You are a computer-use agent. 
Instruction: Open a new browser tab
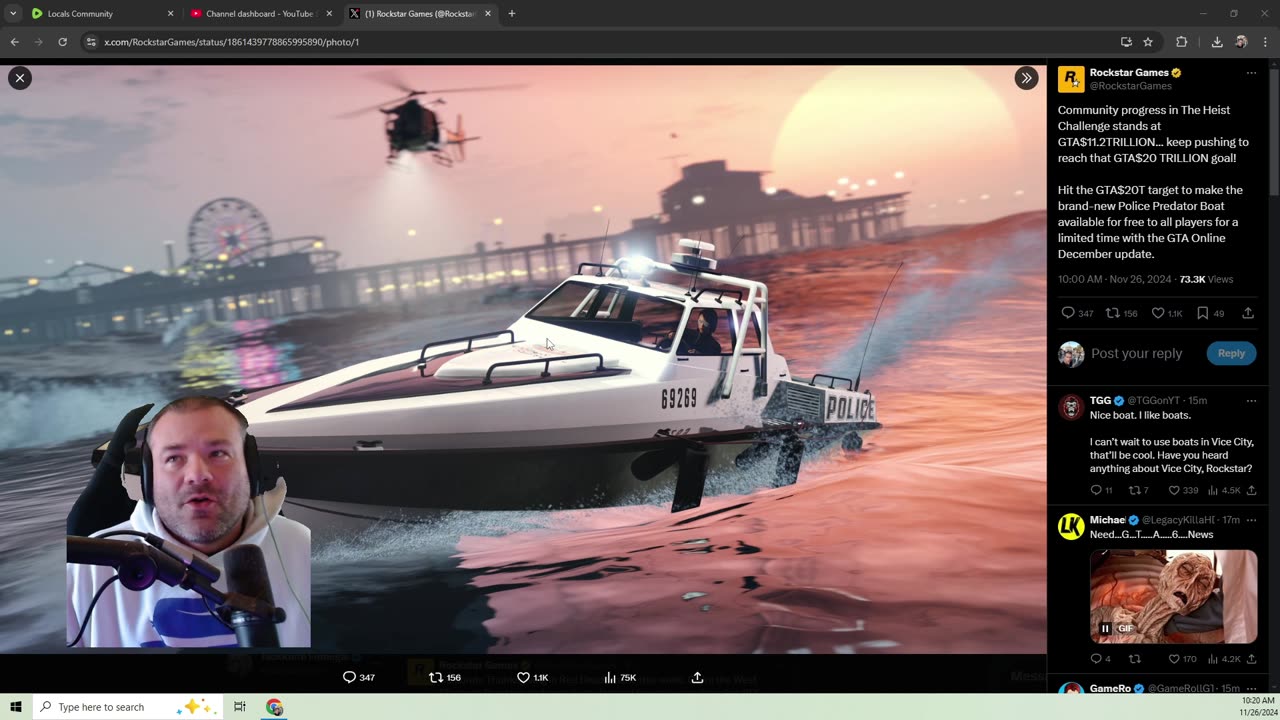512,14
